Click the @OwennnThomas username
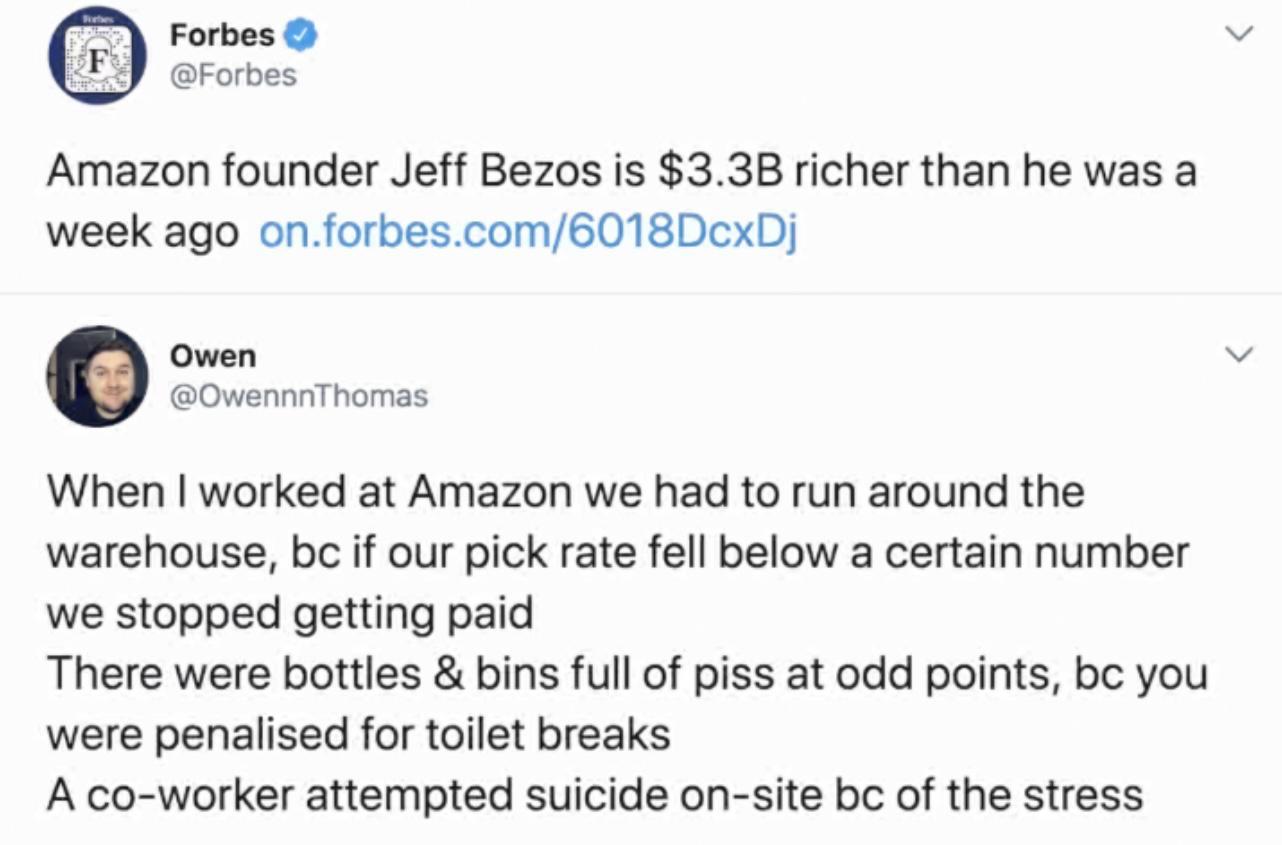The width and height of the screenshot is (1282, 845). pyautogui.click(x=297, y=395)
